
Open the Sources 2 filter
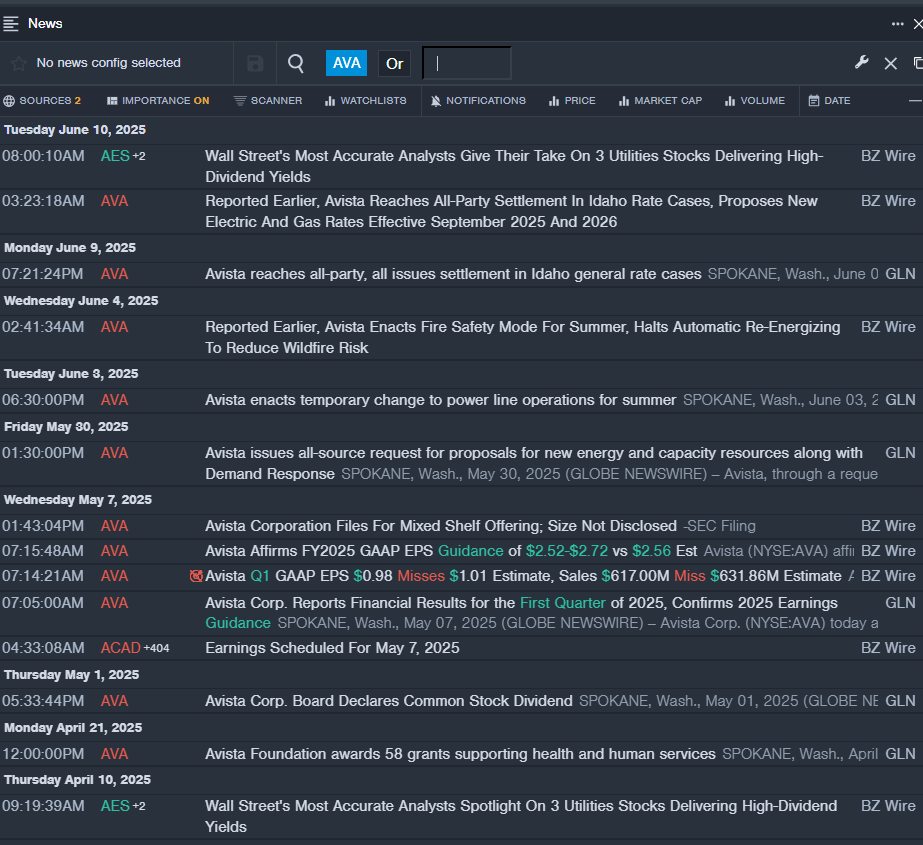coord(42,101)
